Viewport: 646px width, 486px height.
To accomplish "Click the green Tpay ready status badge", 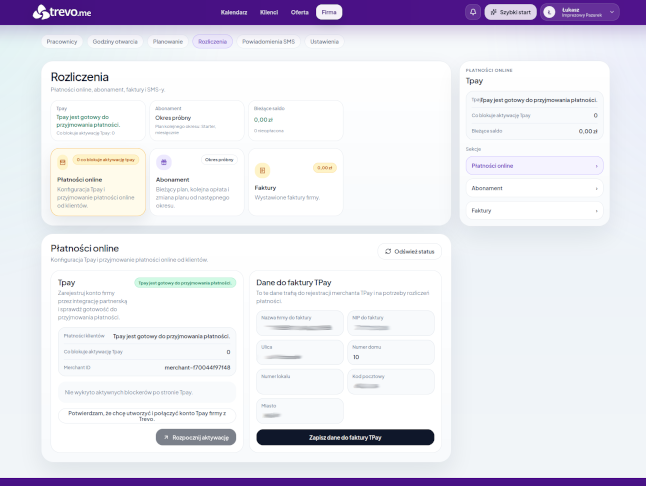I will pos(185,283).
